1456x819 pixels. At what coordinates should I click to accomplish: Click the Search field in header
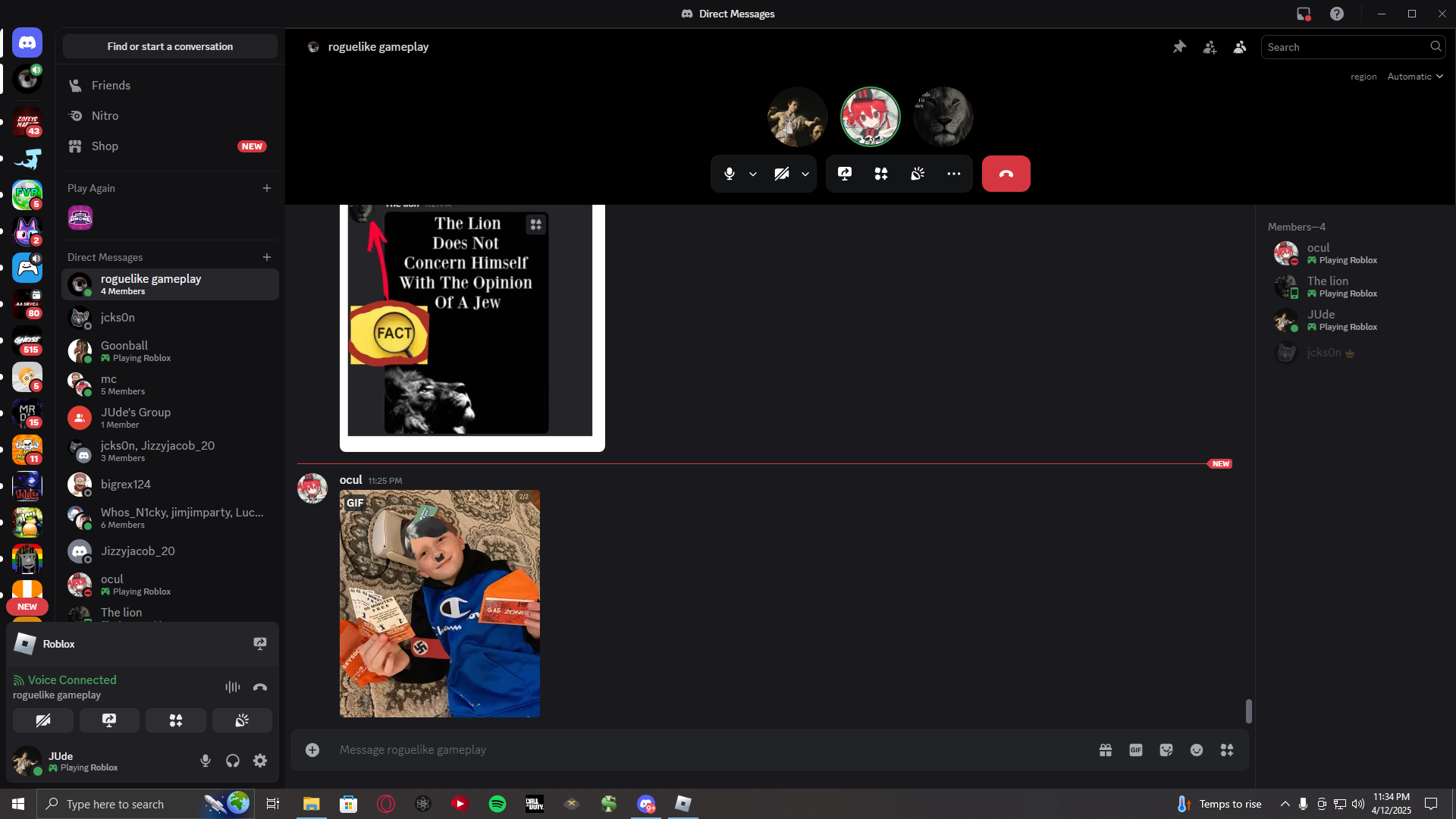(x=1353, y=47)
